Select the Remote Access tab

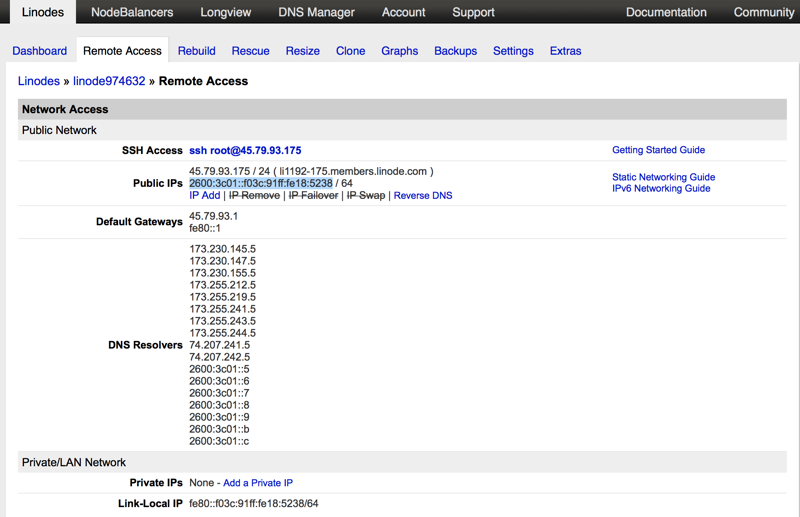tap(122, 51)
